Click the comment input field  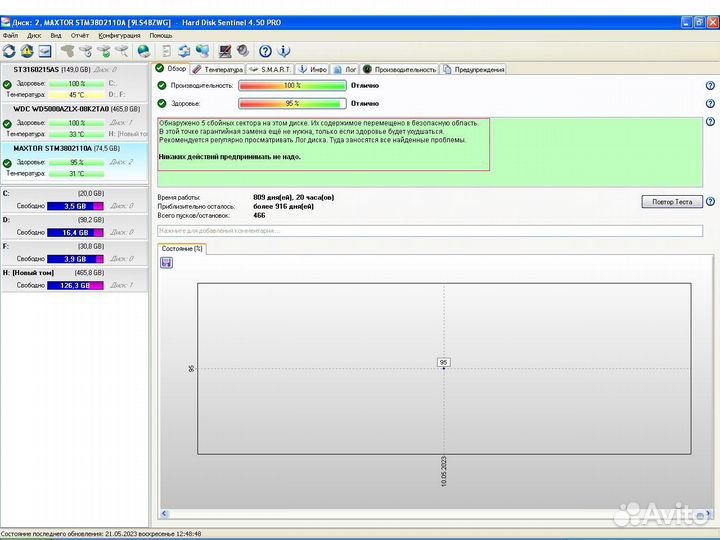pos(430,230)
